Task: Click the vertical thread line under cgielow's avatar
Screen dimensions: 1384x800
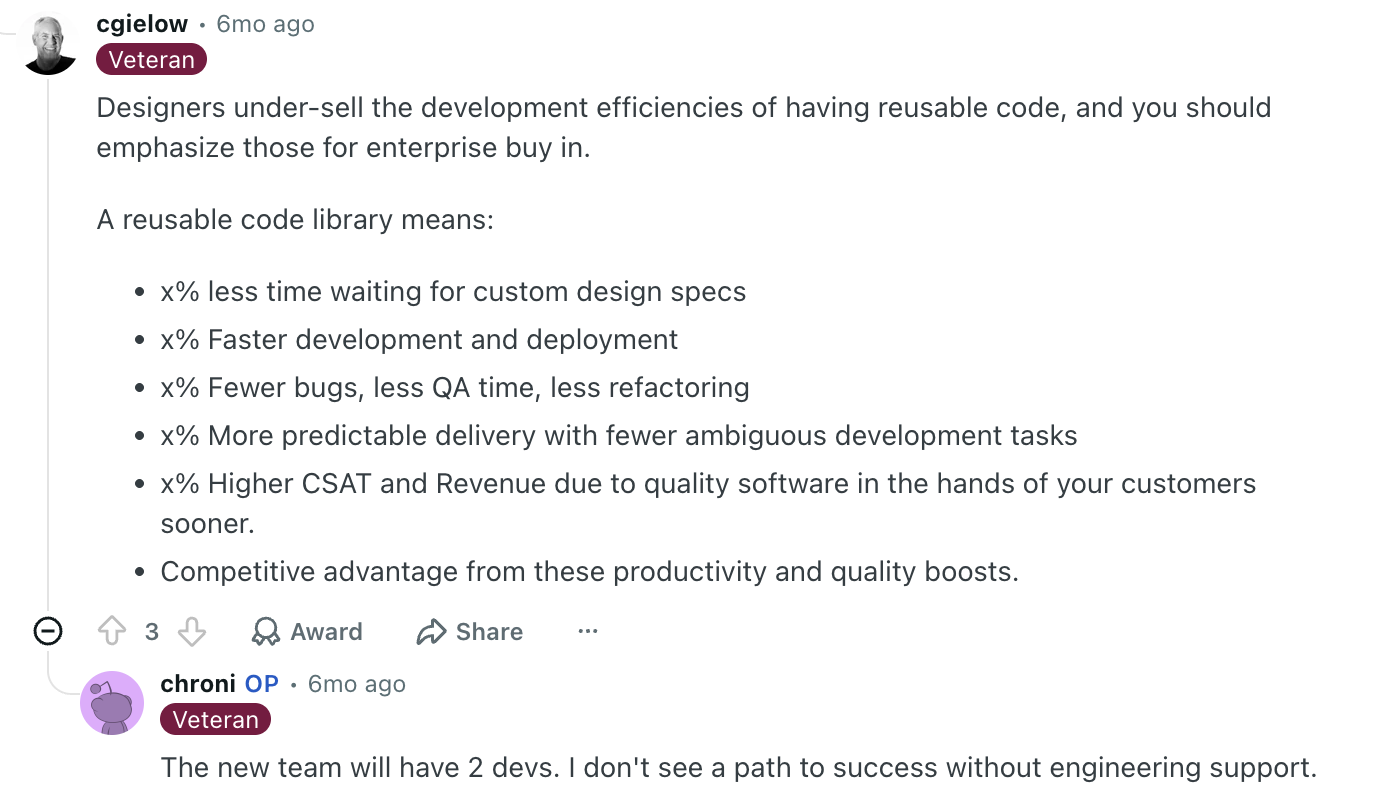Action: pos(48,340)
